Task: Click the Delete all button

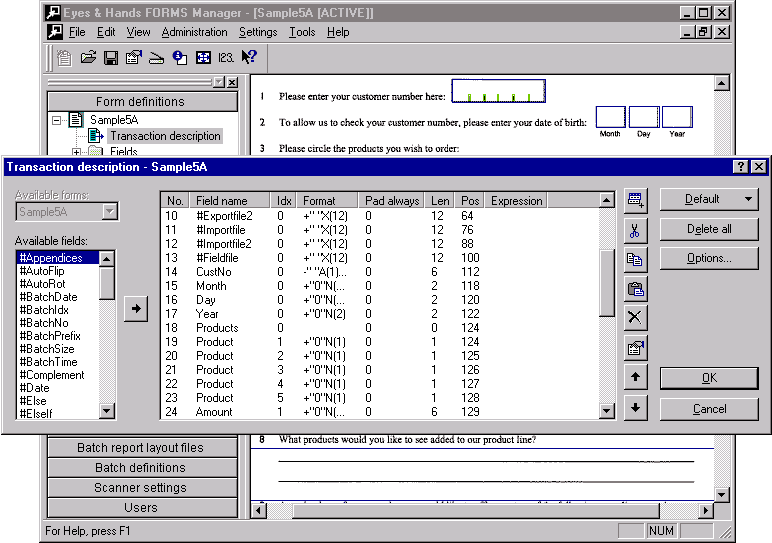Action: click(708, 229)
